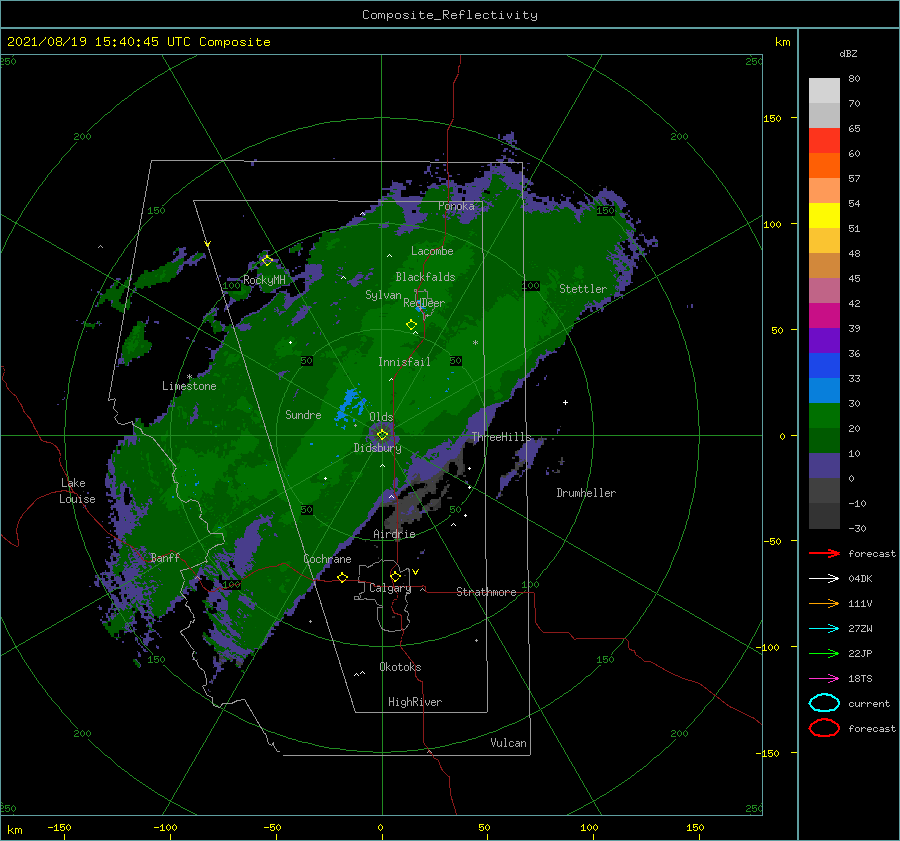
Task: Click the magenta 18TS arrow icon
Action: 824,678
